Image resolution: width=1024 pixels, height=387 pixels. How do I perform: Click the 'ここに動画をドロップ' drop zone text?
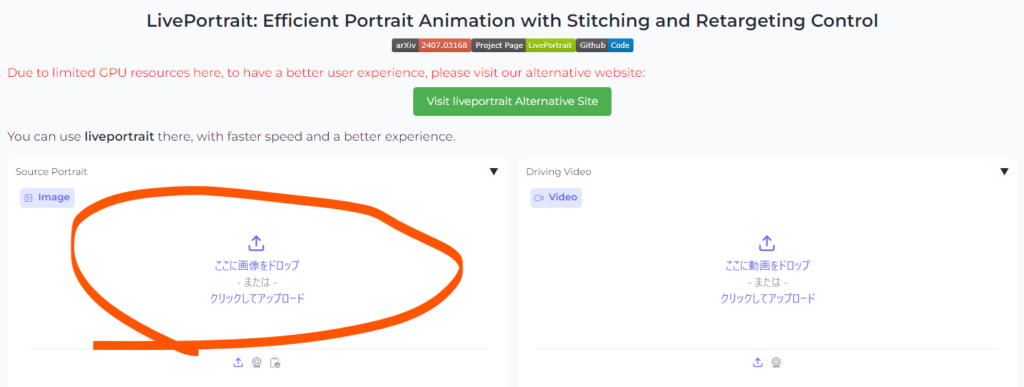767,266
